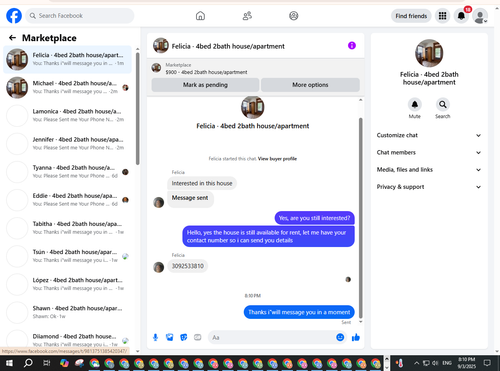Open the Felicia conversation in list
Image resolution: width=500 pixels, height=371 pixels.
[68, 59]
